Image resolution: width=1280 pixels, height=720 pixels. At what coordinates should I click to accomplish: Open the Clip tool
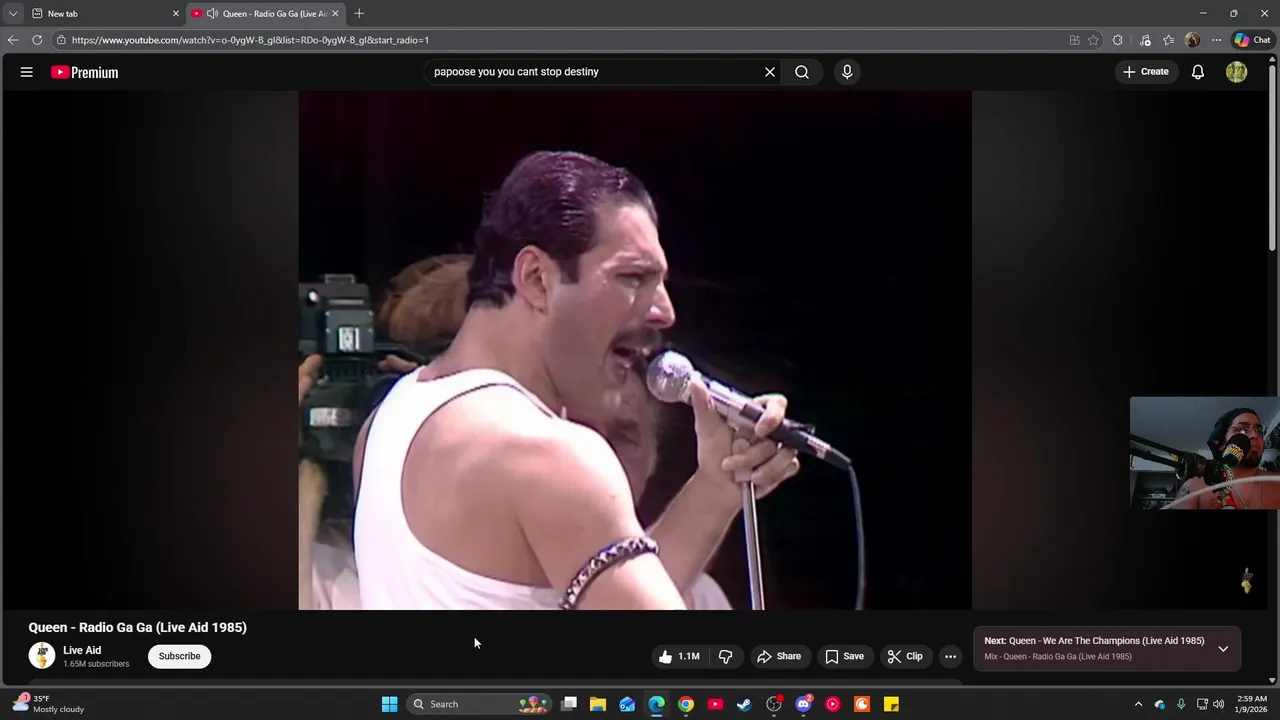tap(905, 657)
